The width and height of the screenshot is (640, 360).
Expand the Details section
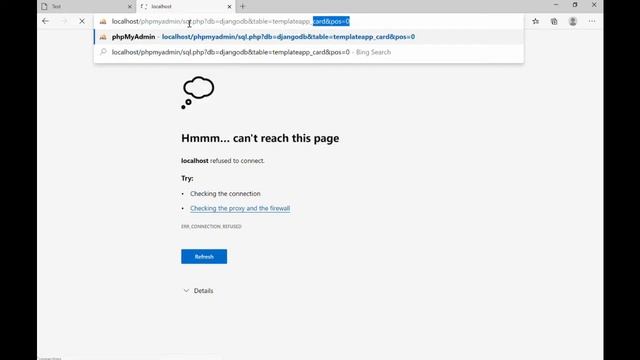[198, 291]
